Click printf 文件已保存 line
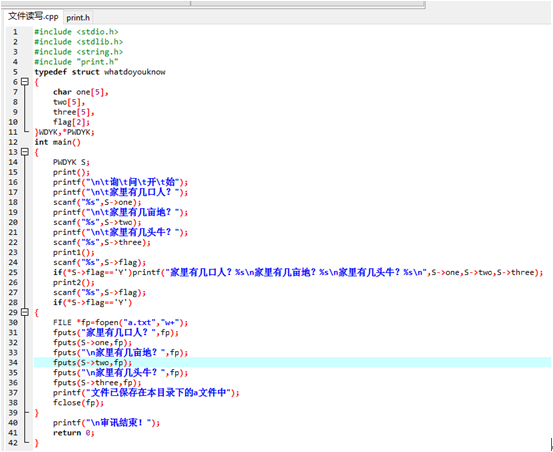 tap(146, 393)
